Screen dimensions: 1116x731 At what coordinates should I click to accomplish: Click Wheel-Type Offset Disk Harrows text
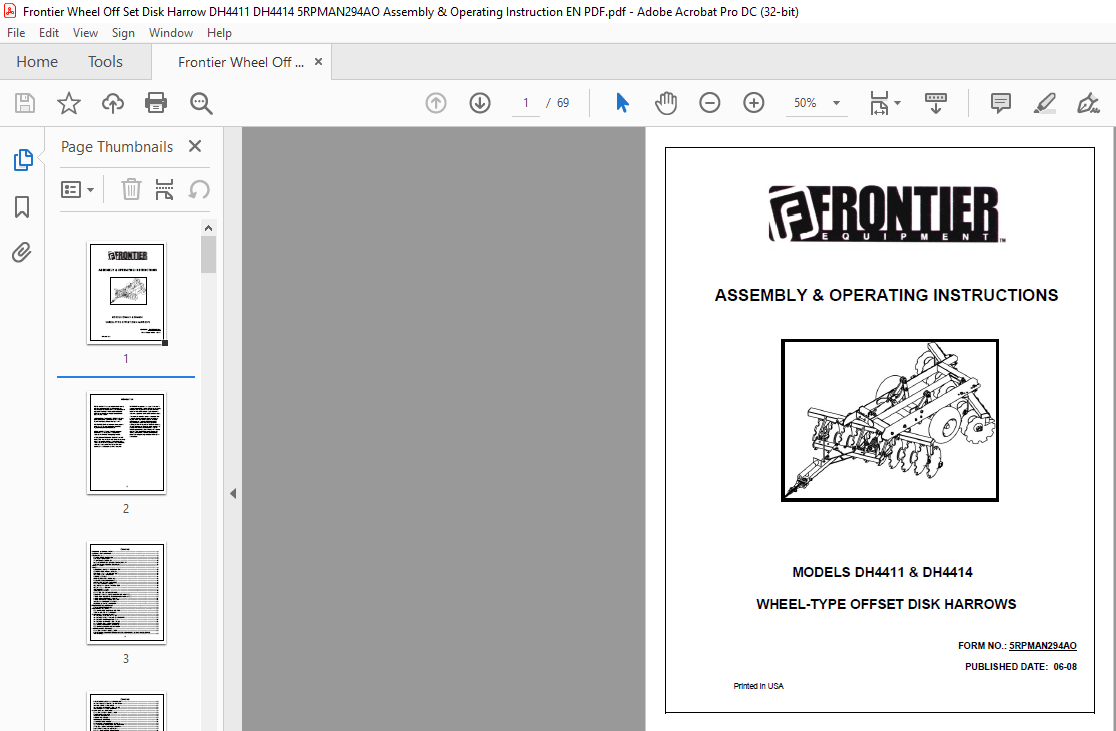[x=886, y=604]
